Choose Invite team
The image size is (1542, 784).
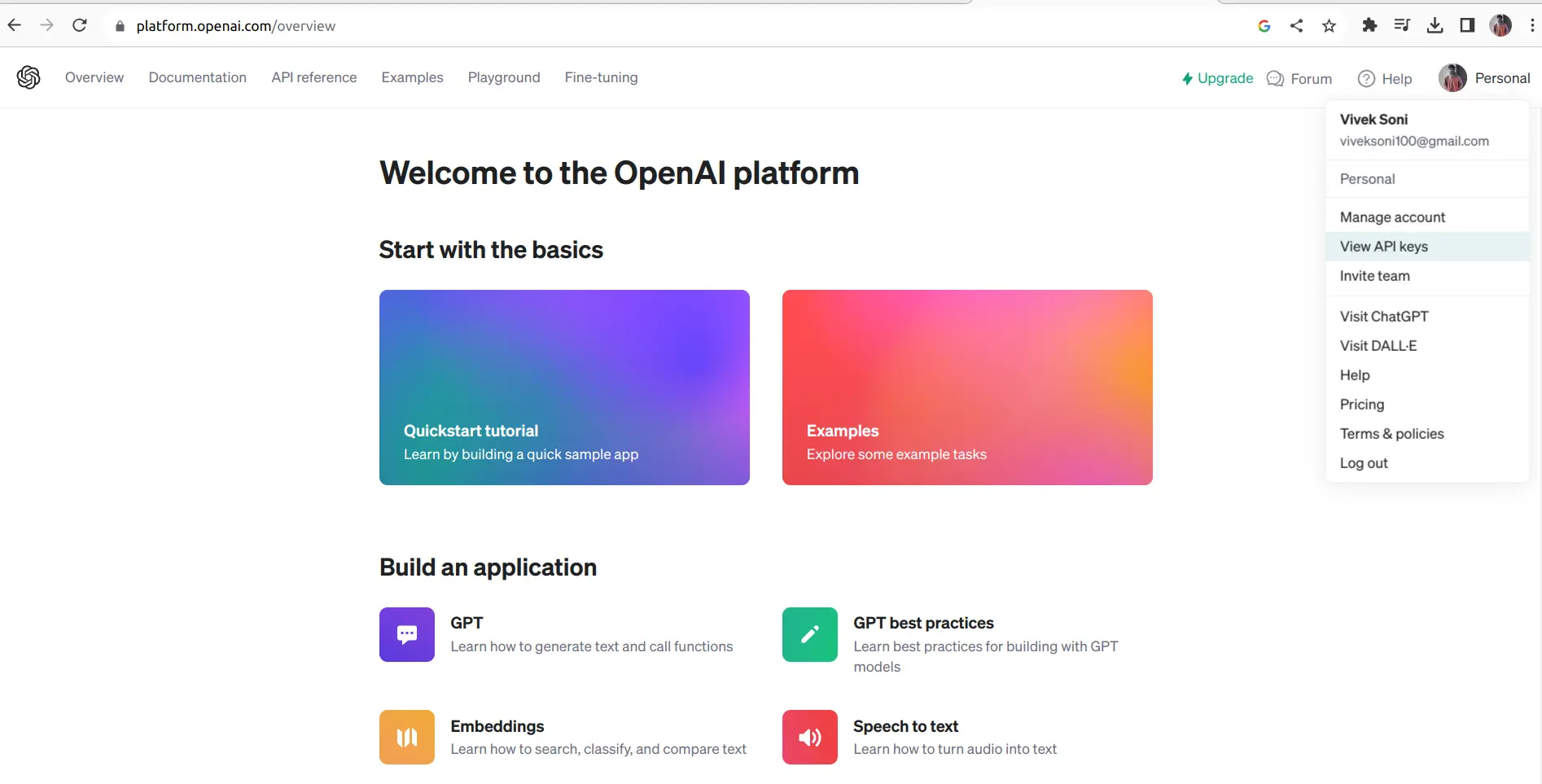[x=1427, y=276]
